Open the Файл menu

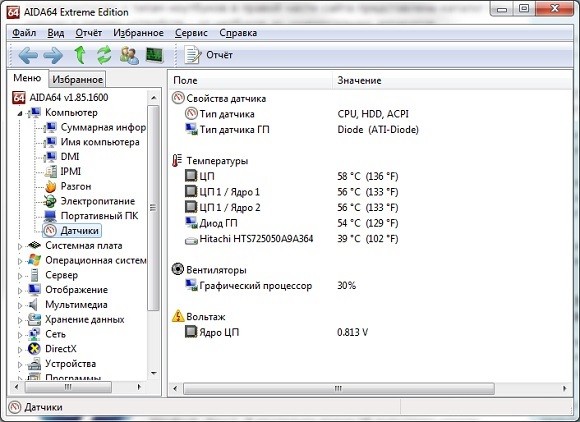point(24,33)
